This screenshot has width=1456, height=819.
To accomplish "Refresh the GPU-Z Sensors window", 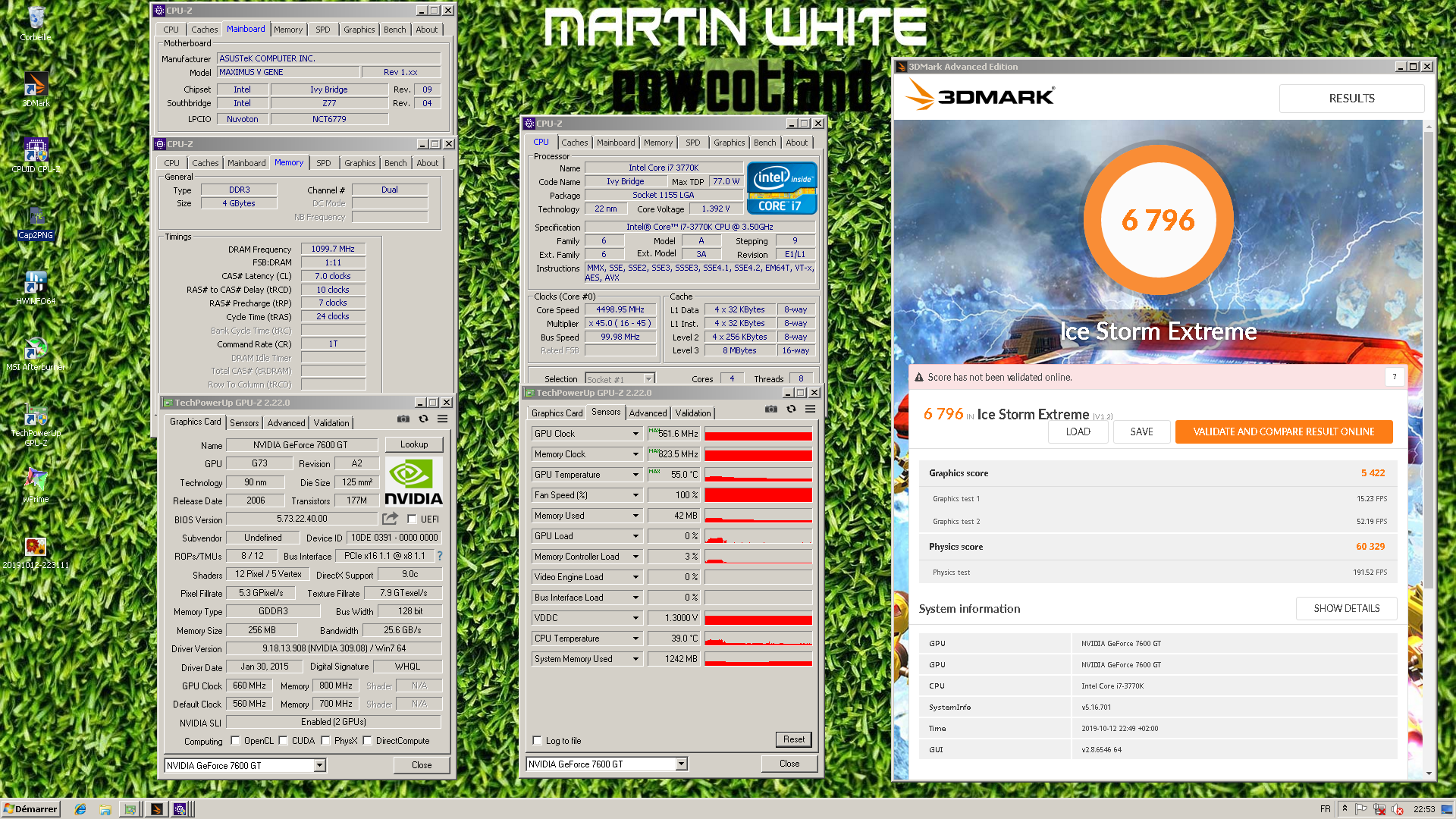I will [x=791, y=409].
